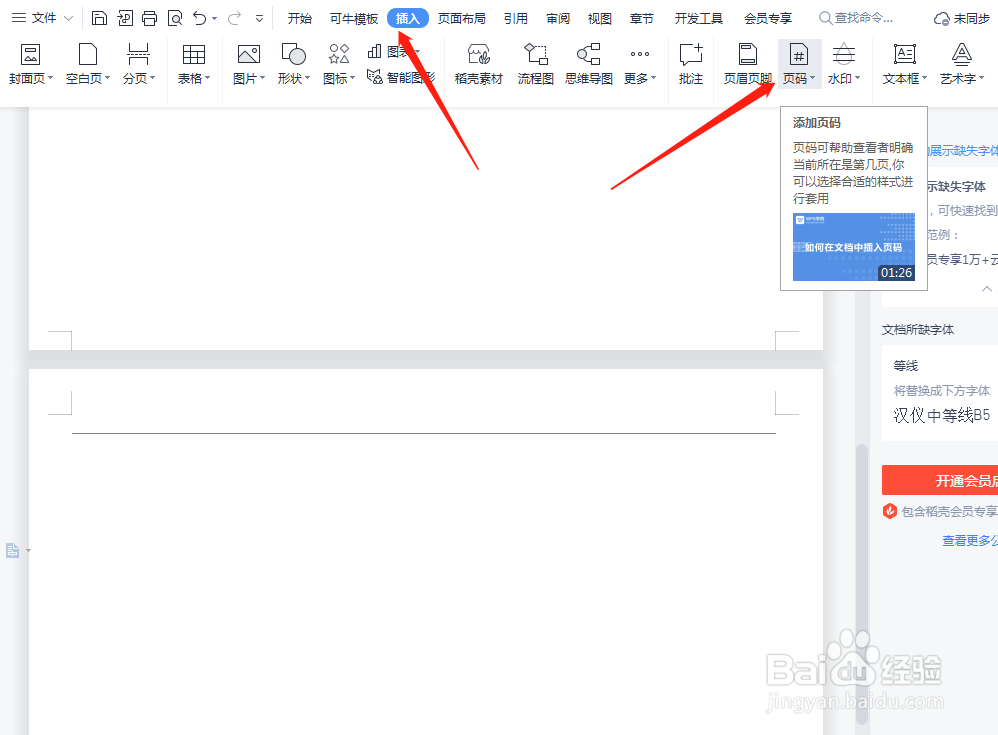
Task: Click the 页眉页脚 header footer icon
Action: click(x=748, y=55)
